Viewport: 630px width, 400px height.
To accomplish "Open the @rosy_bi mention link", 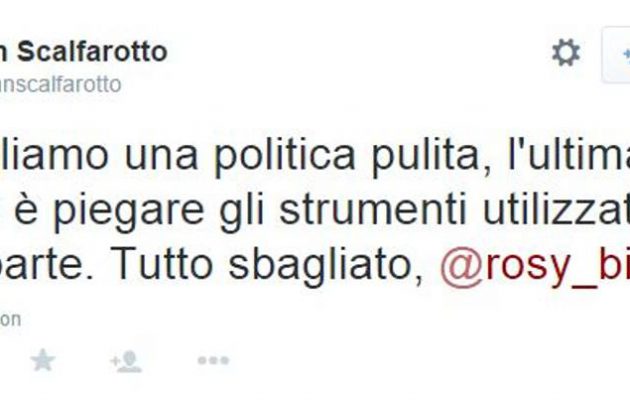I will pos(535,265).
